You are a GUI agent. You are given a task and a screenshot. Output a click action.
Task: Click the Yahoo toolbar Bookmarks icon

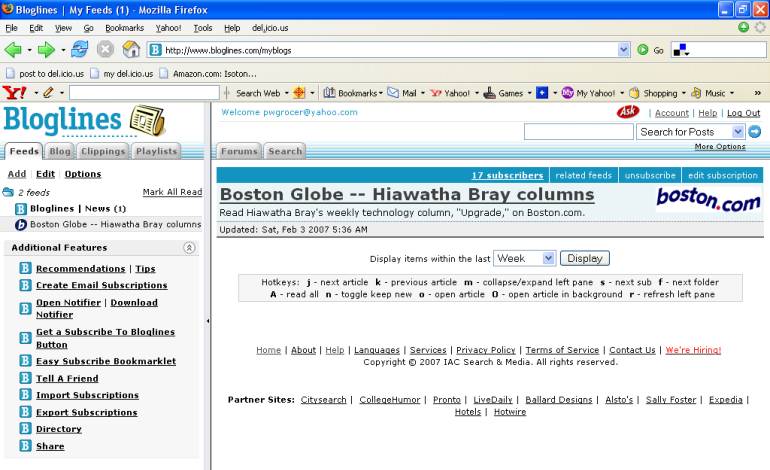coord(330,93)
